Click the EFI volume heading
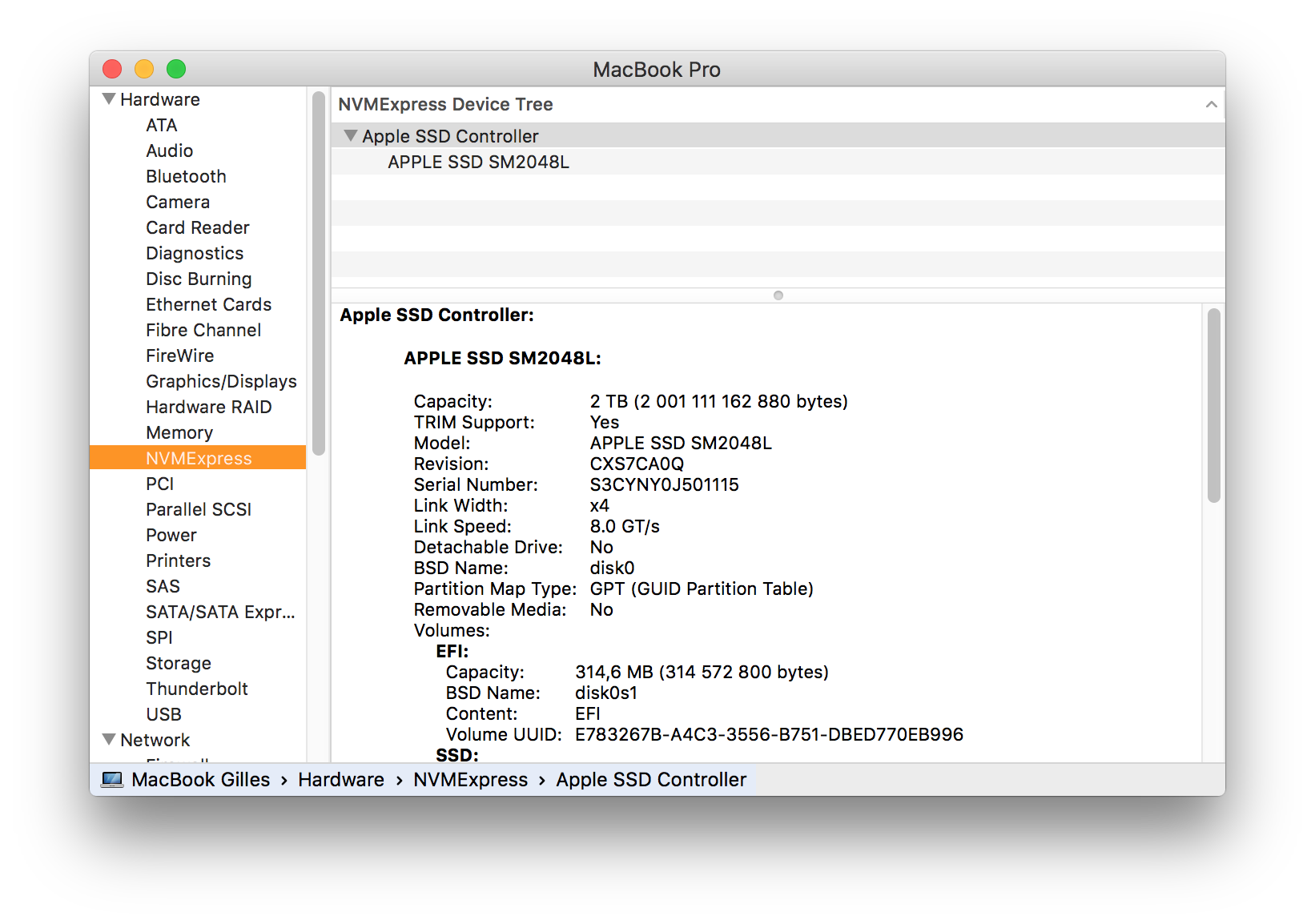Viewport: 1315px width, 924px height. (452, 651)
